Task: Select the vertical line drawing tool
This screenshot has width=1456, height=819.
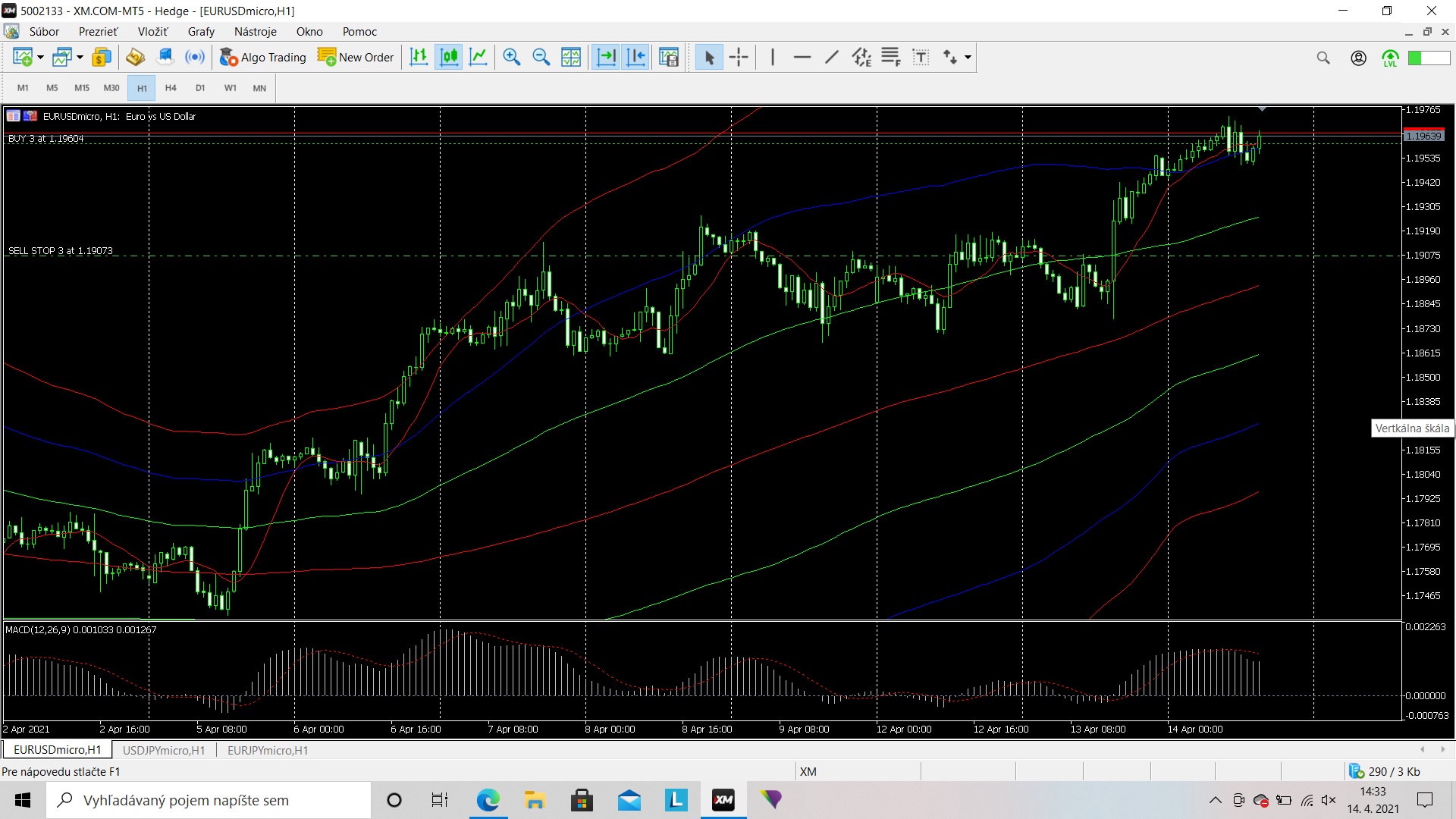Action: pyautogui.click(x=772, y=57)
